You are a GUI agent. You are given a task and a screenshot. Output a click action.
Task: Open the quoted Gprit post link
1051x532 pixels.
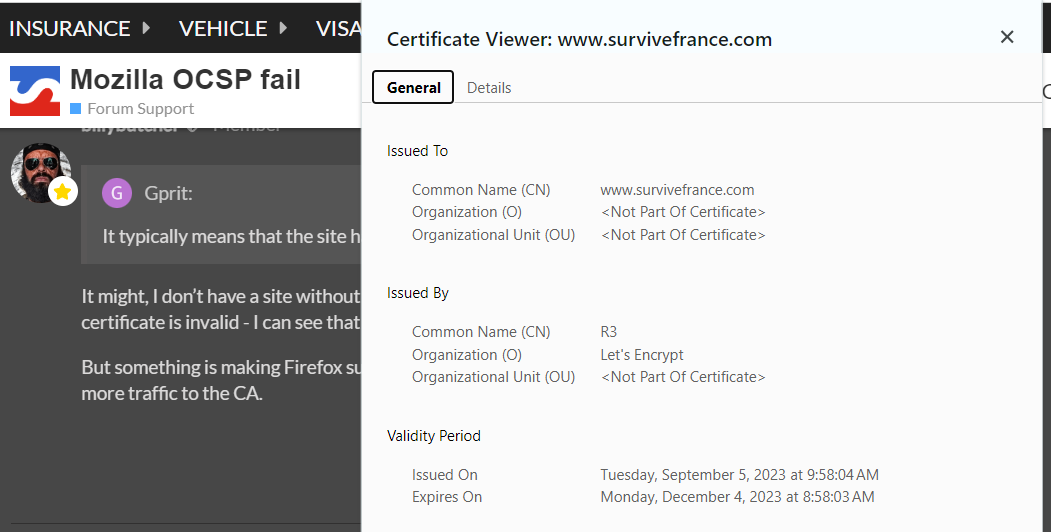[x=168, y=193]
